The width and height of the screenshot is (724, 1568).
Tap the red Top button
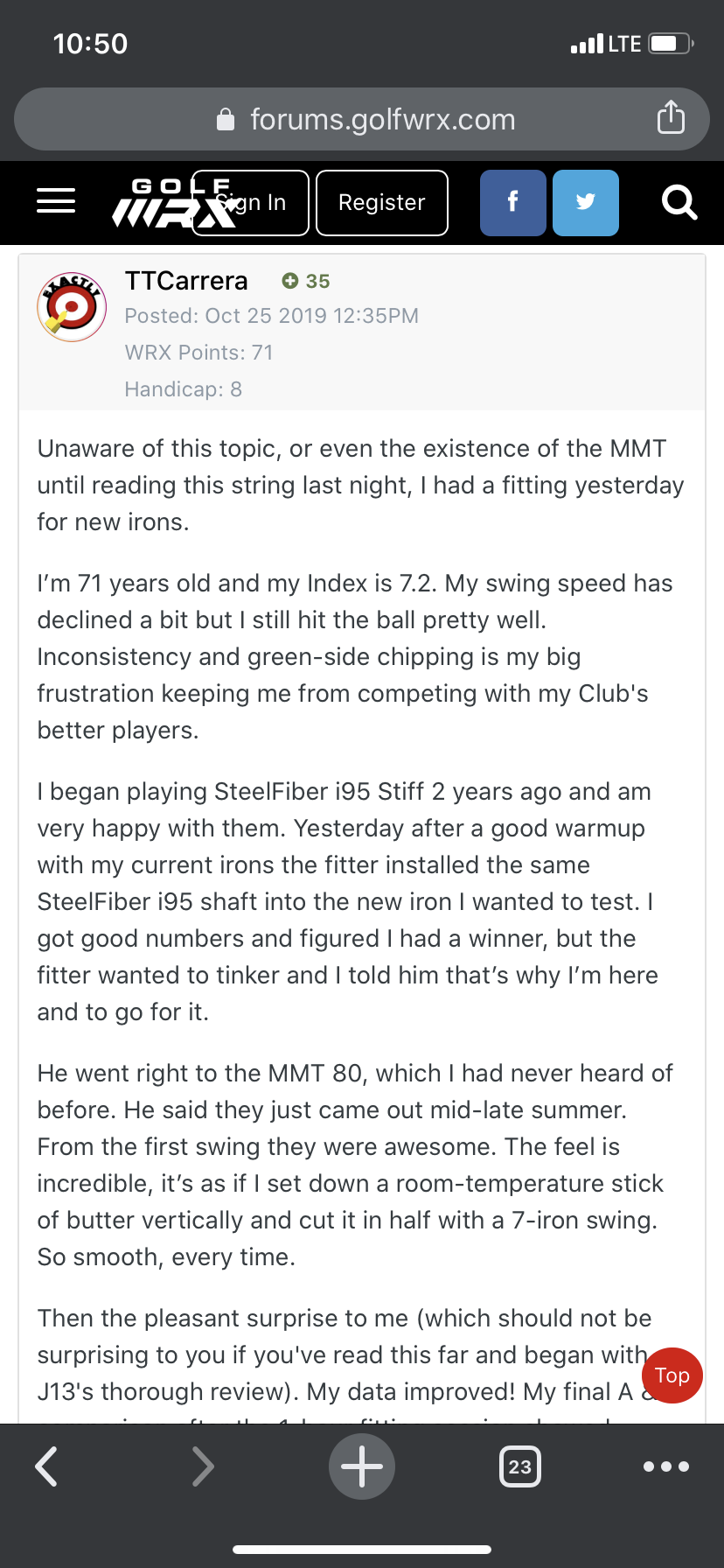pos(672,1375)
